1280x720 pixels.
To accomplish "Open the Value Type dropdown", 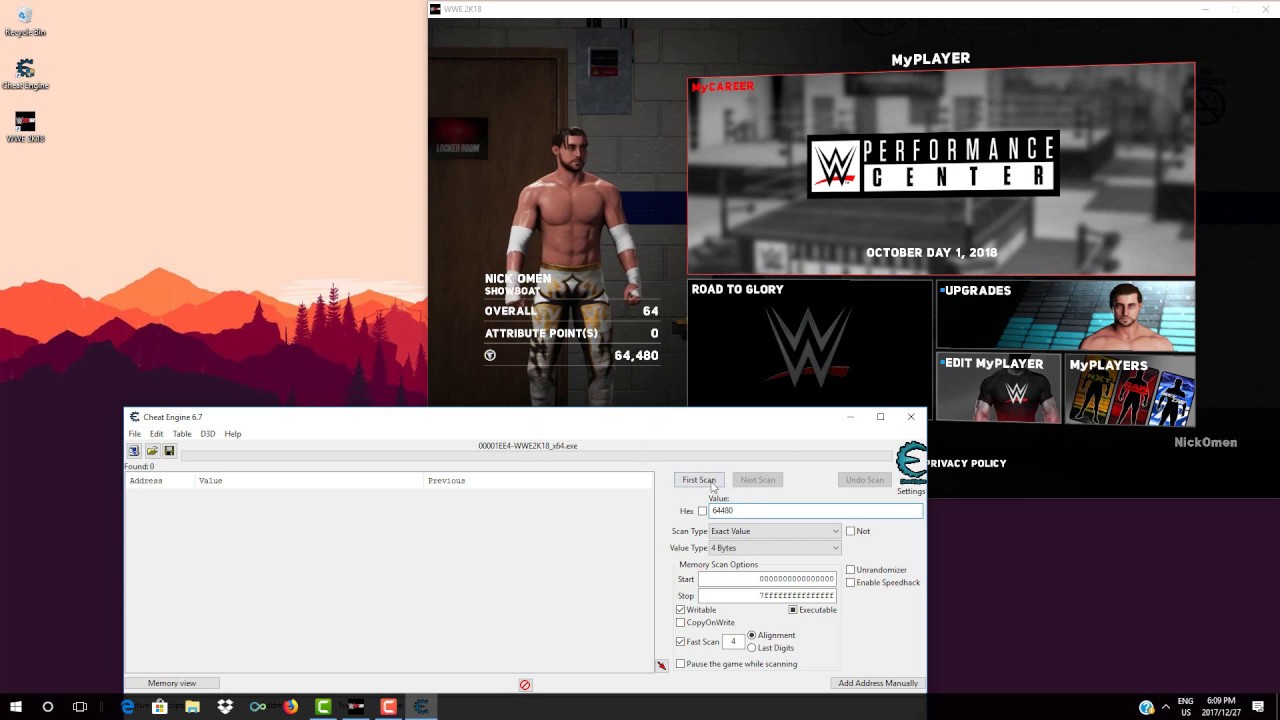I will [775, 548].
